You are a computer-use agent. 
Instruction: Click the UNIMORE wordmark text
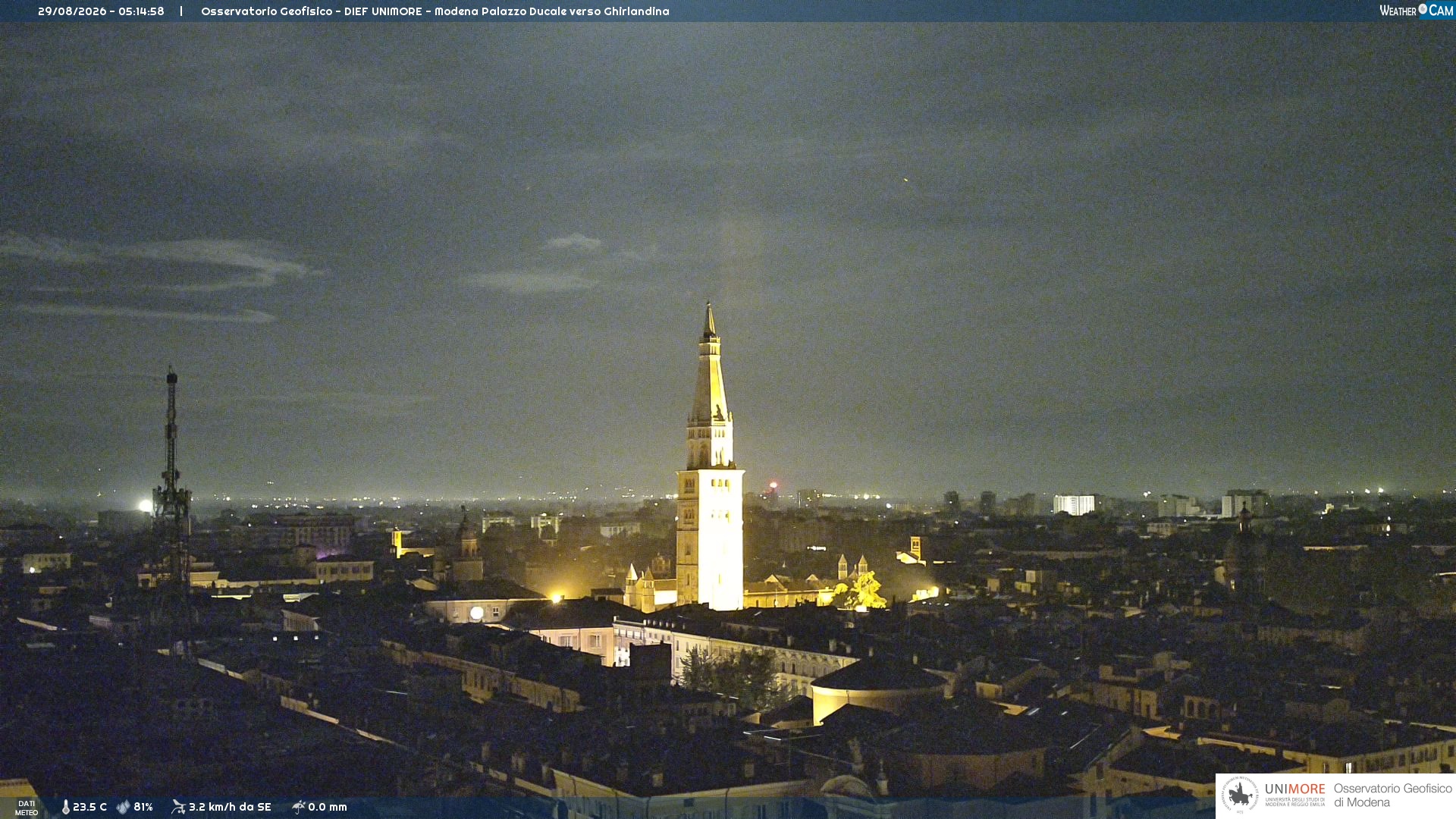click(x=1294, y=789)
